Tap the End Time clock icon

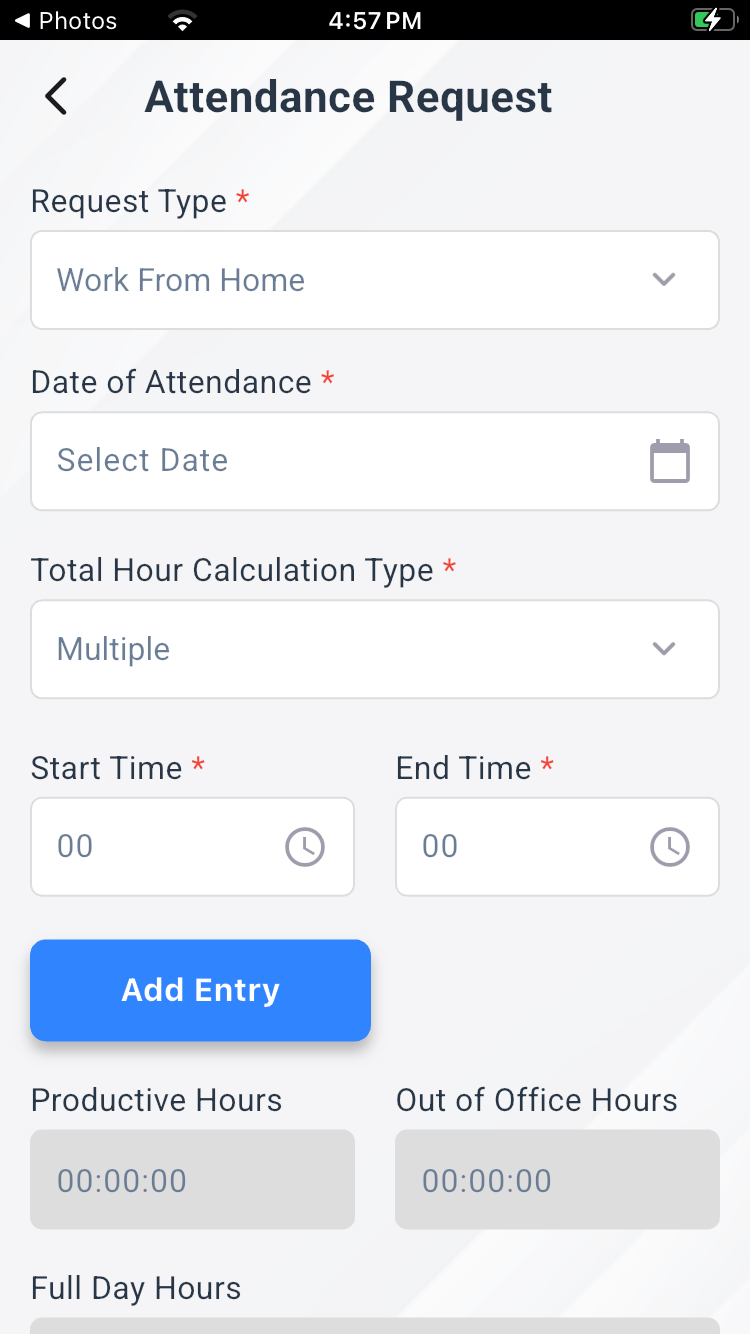[669, 847]
